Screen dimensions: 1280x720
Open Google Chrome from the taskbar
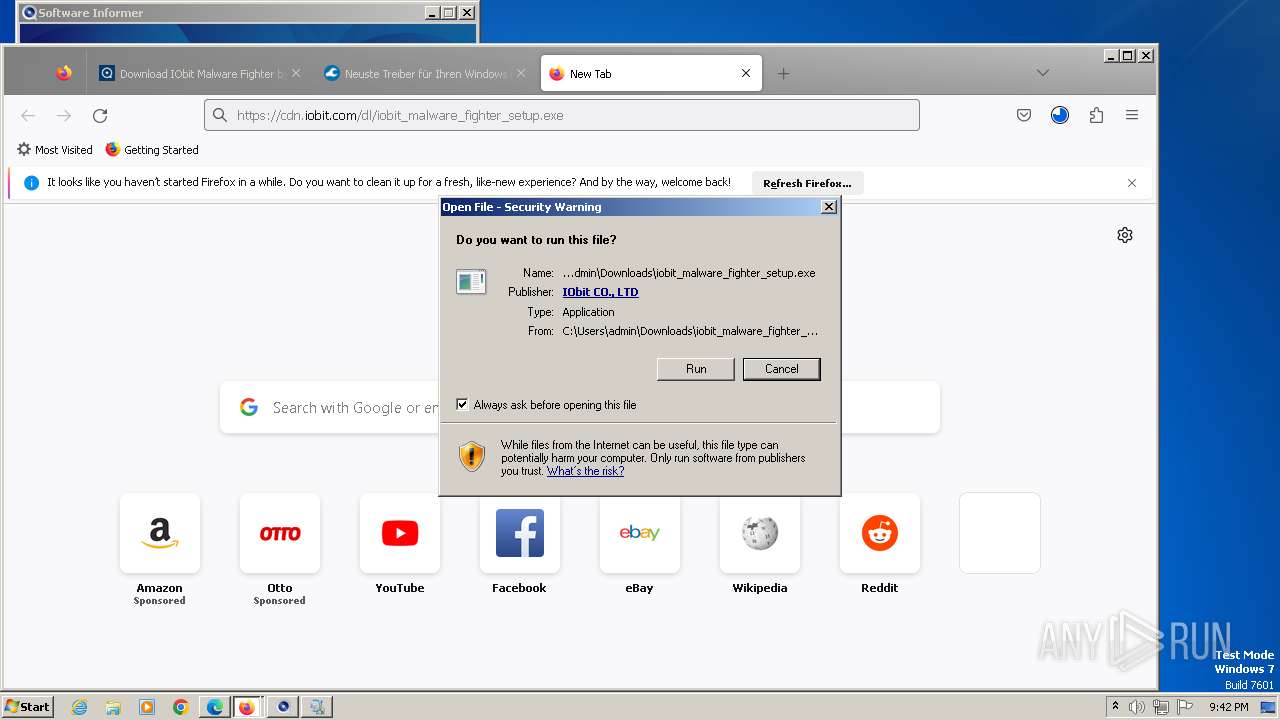click(181, 707)
